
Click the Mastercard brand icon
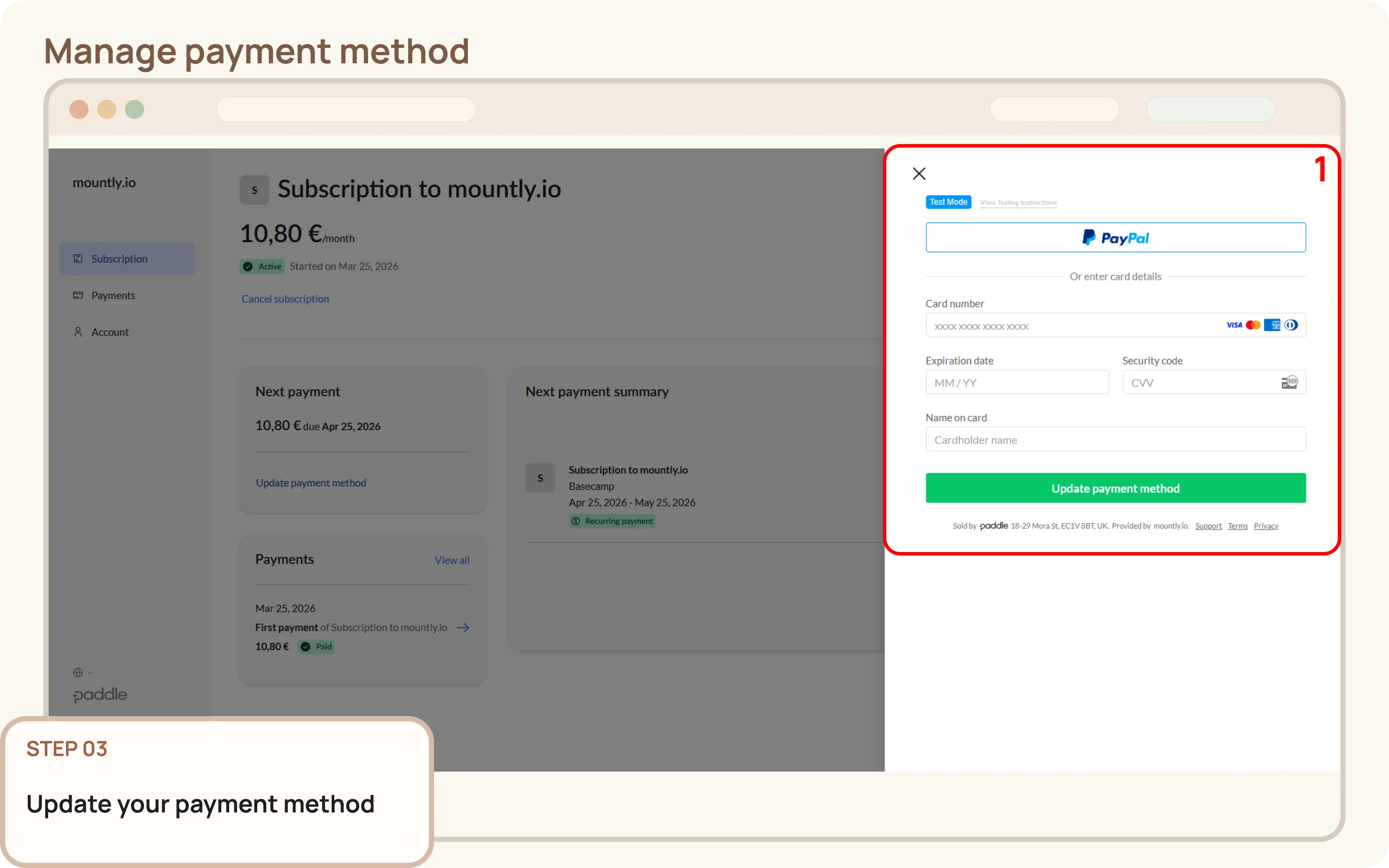(x=1253, y=325)
